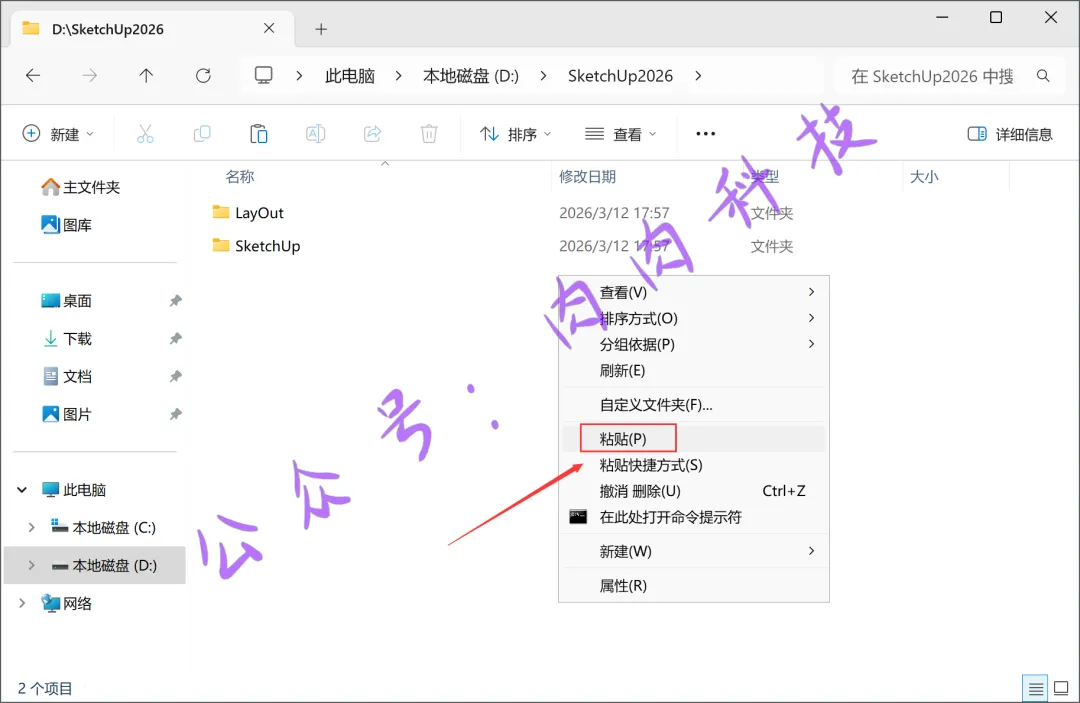
Task: Open 查看(V) submenu in context menu
Action: tap(694, 292)
